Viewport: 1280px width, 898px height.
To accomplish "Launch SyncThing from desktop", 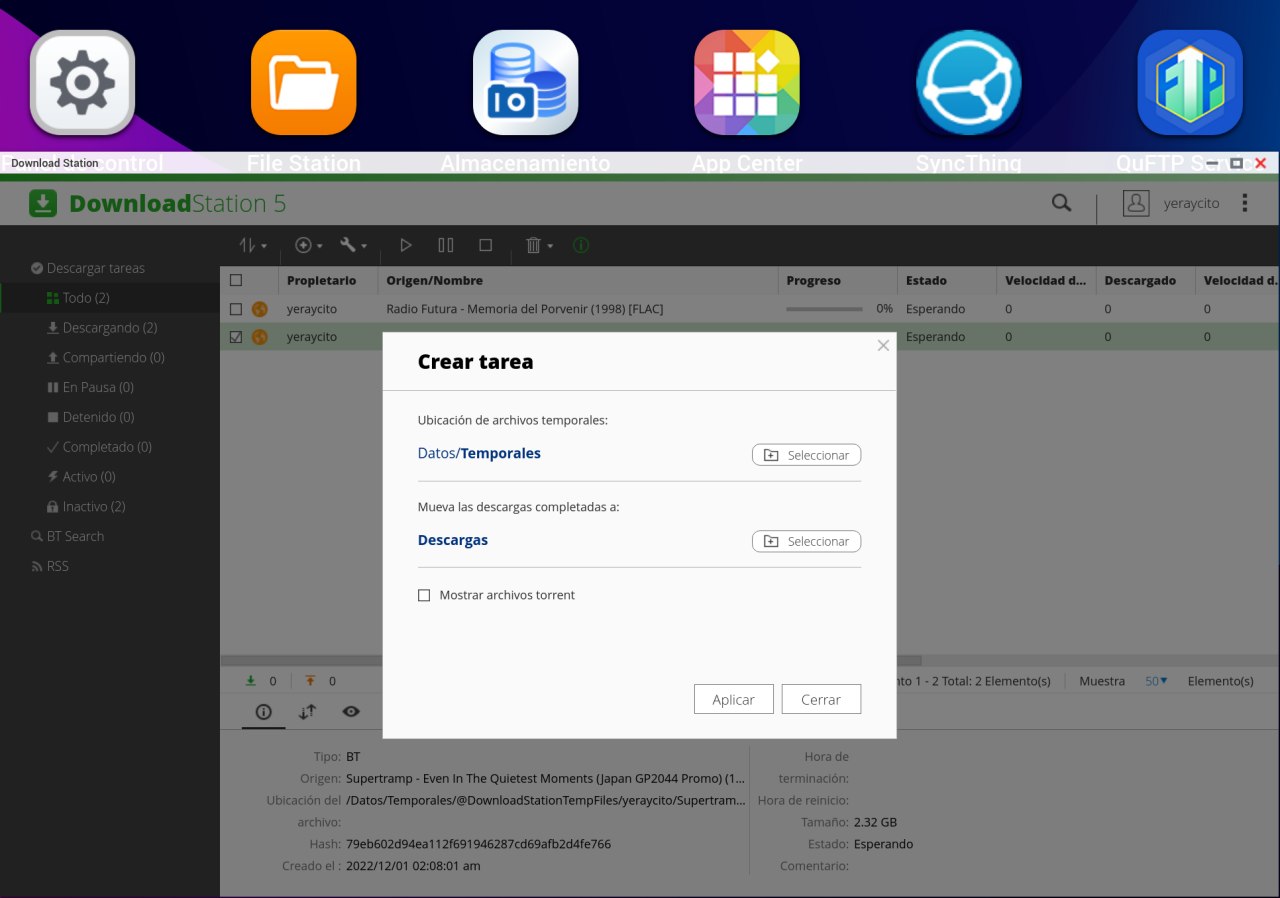I will click(x=968, y=83).
